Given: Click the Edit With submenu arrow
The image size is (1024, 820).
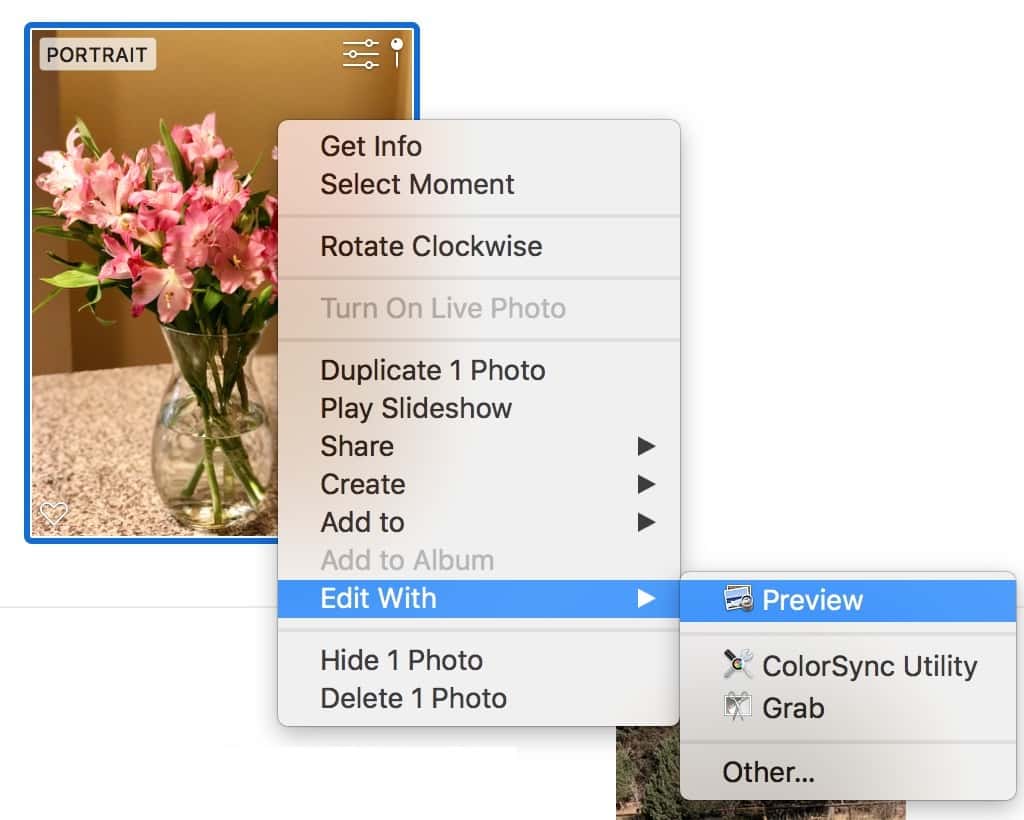Looking at the screenshot, I should [x=646, y=598].
